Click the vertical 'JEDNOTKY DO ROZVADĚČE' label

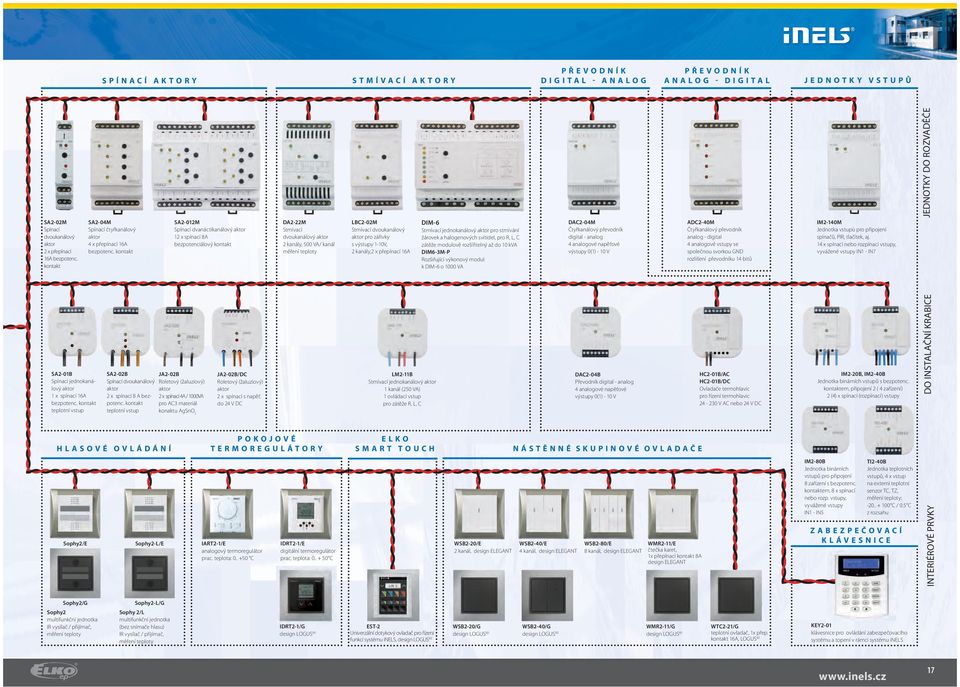click(x=927, y=162)
